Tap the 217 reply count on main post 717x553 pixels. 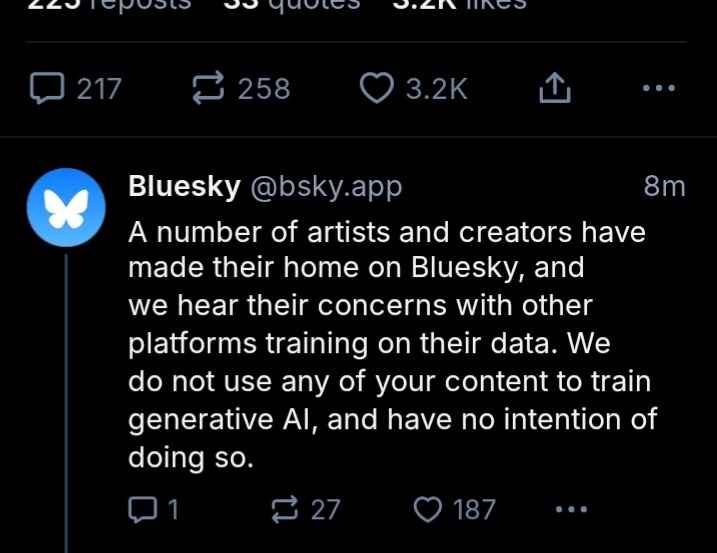click(x=99, y=89)
